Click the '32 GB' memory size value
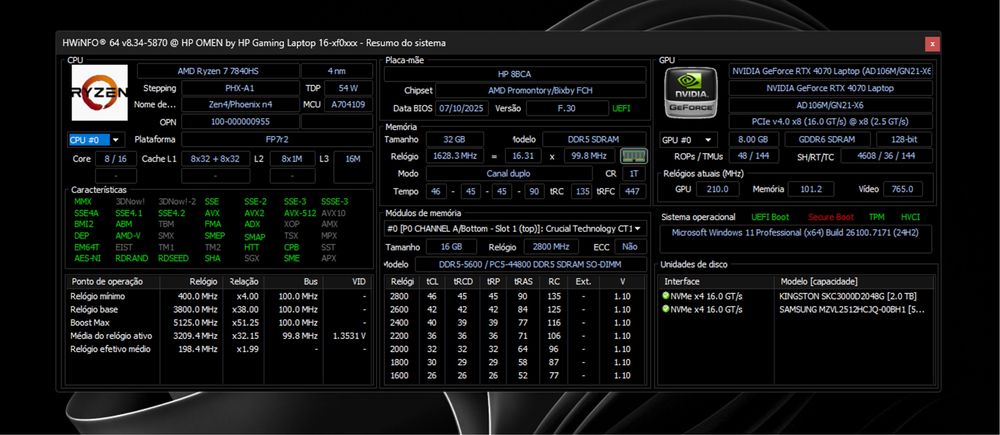1000x435 pixels. click(x=455, y=139)
